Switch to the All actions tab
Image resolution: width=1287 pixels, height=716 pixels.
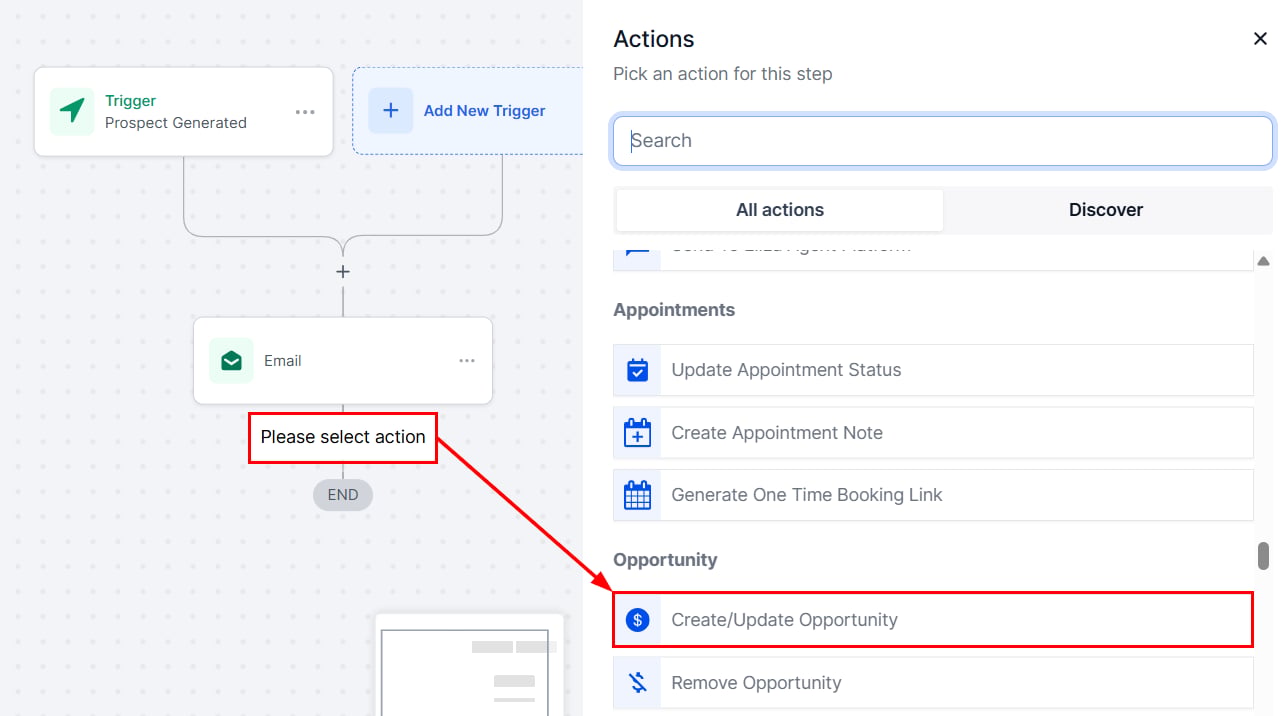pyautogui.click(x=780, y=210)
